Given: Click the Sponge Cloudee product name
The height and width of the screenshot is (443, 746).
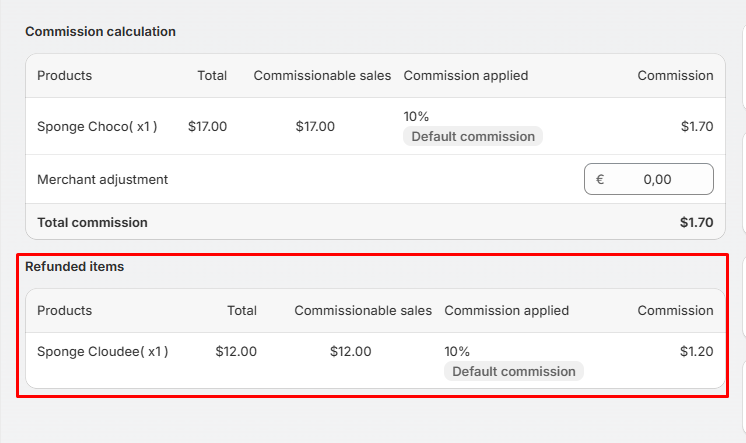Looking at the screenshot, I should 102,351.
